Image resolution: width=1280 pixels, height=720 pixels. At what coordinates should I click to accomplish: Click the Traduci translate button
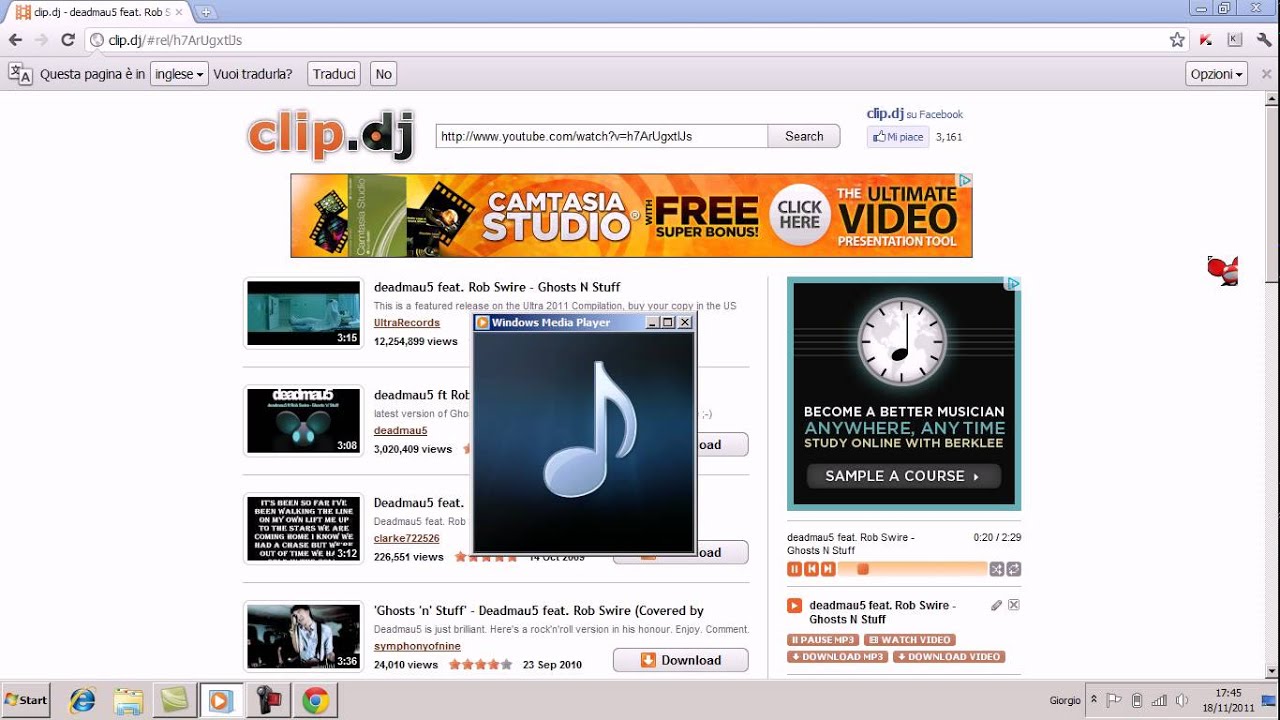[x=334, y=74]
